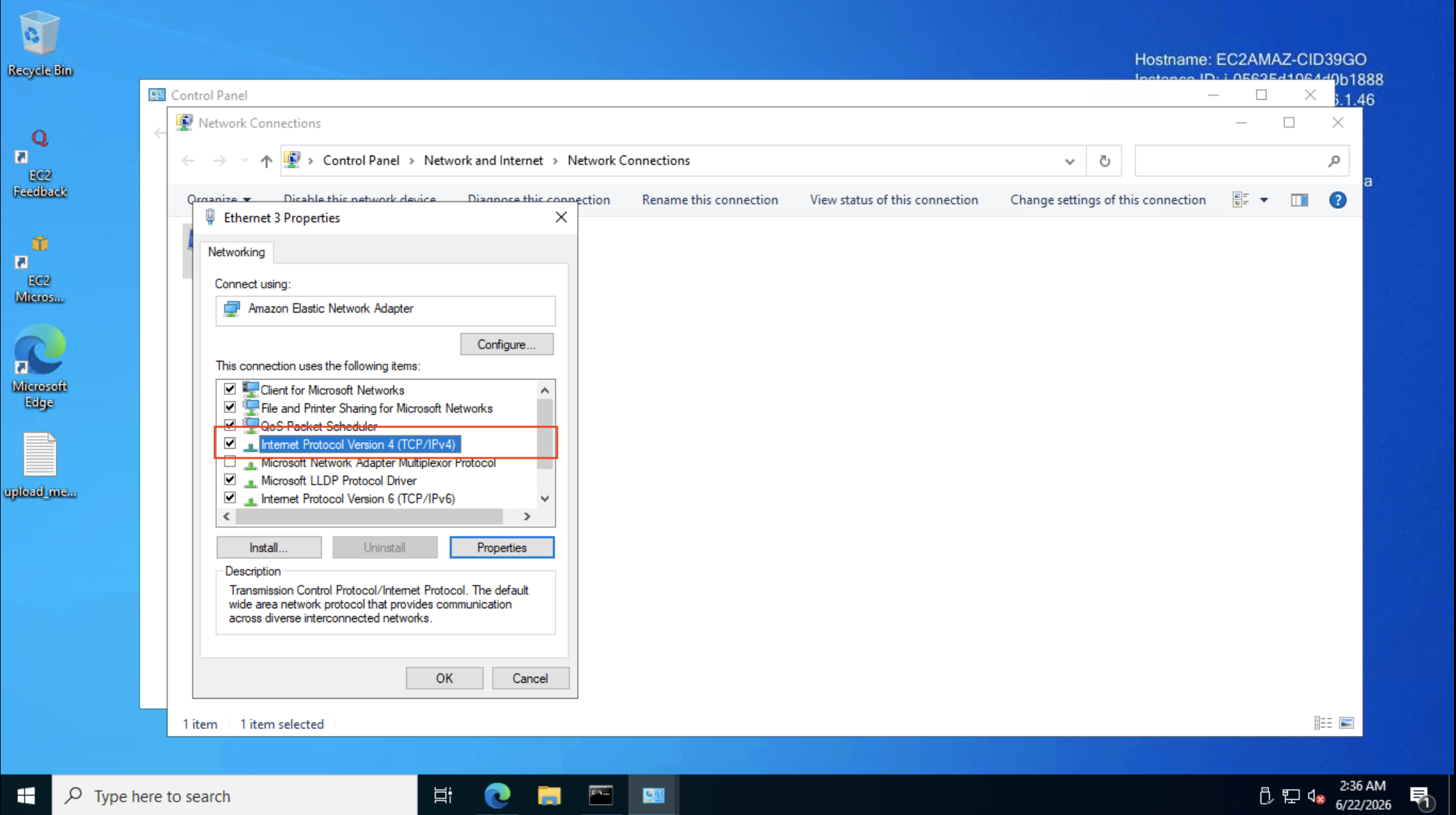Open the view options dropdown arrow
This screenshot has height=815, width=1456.
tap(1264, 200)
